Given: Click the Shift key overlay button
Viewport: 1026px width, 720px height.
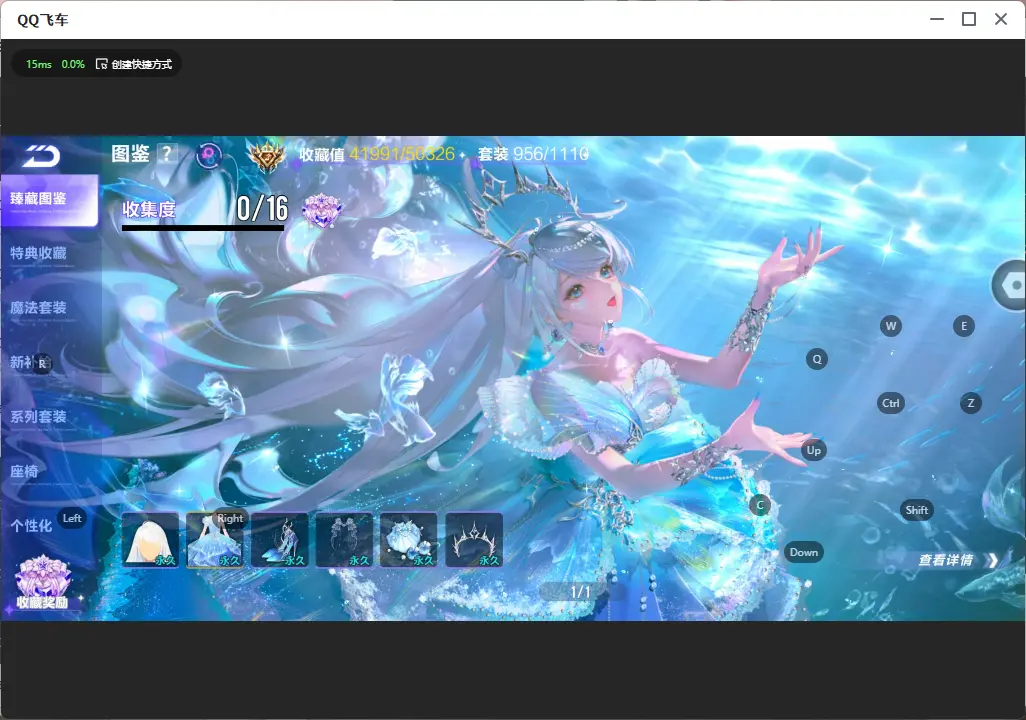Looking at the screenshot, I should coord(917,511).
